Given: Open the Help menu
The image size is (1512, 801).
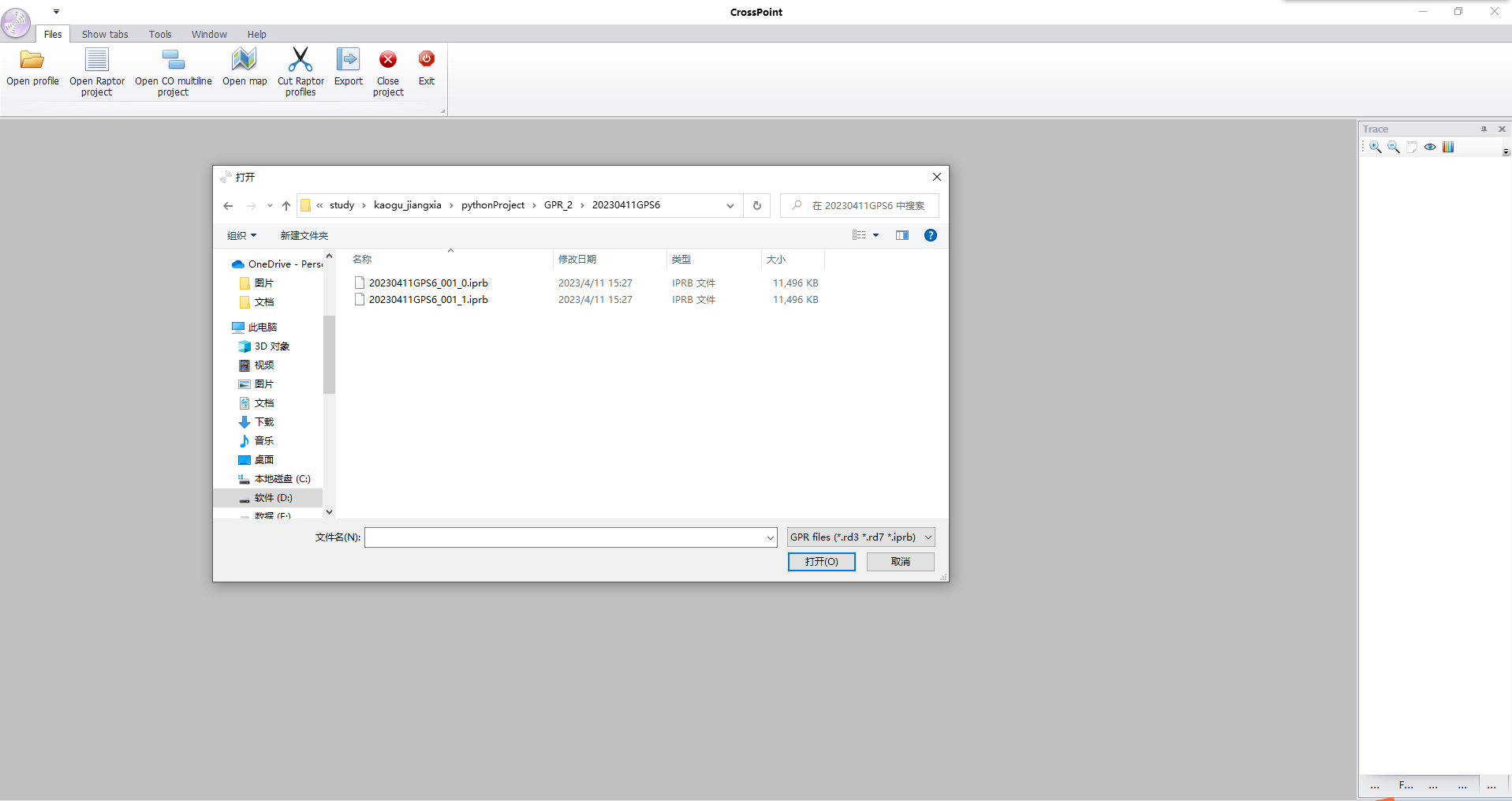Looking at the screenshot, I should coord(257,34).
